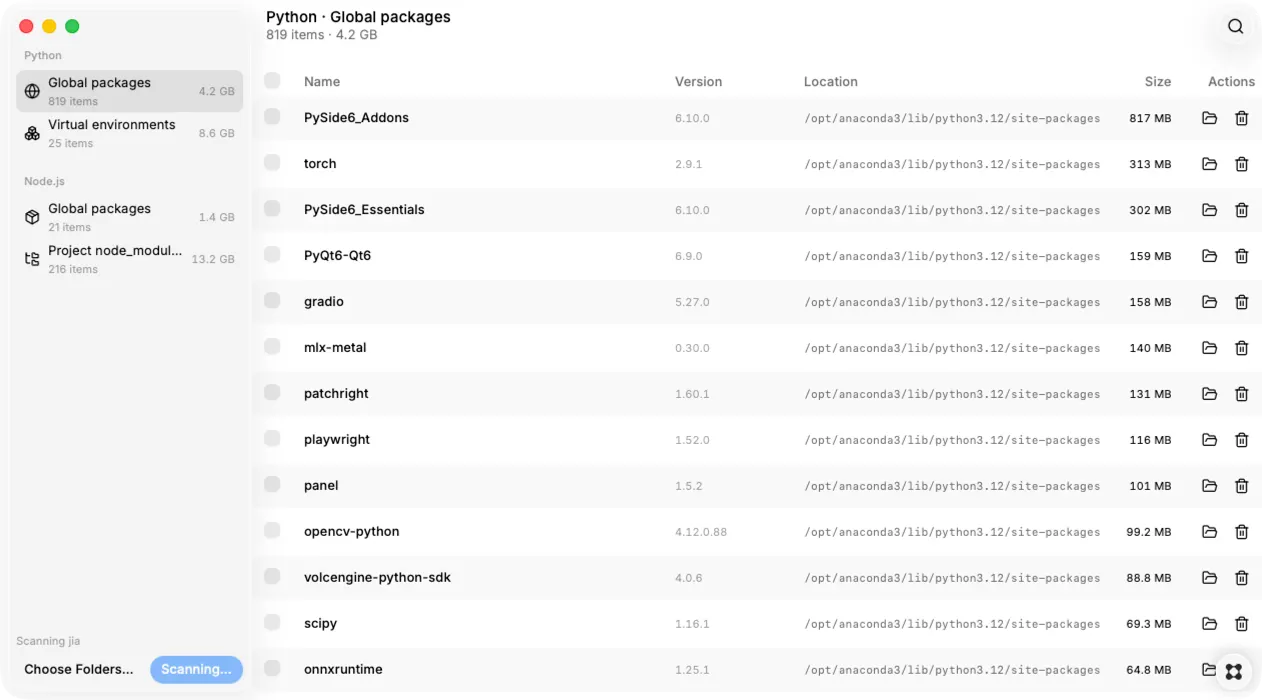Click the mlx-metal location path
The image size is (1262, 700).
[x=952, y=348]
